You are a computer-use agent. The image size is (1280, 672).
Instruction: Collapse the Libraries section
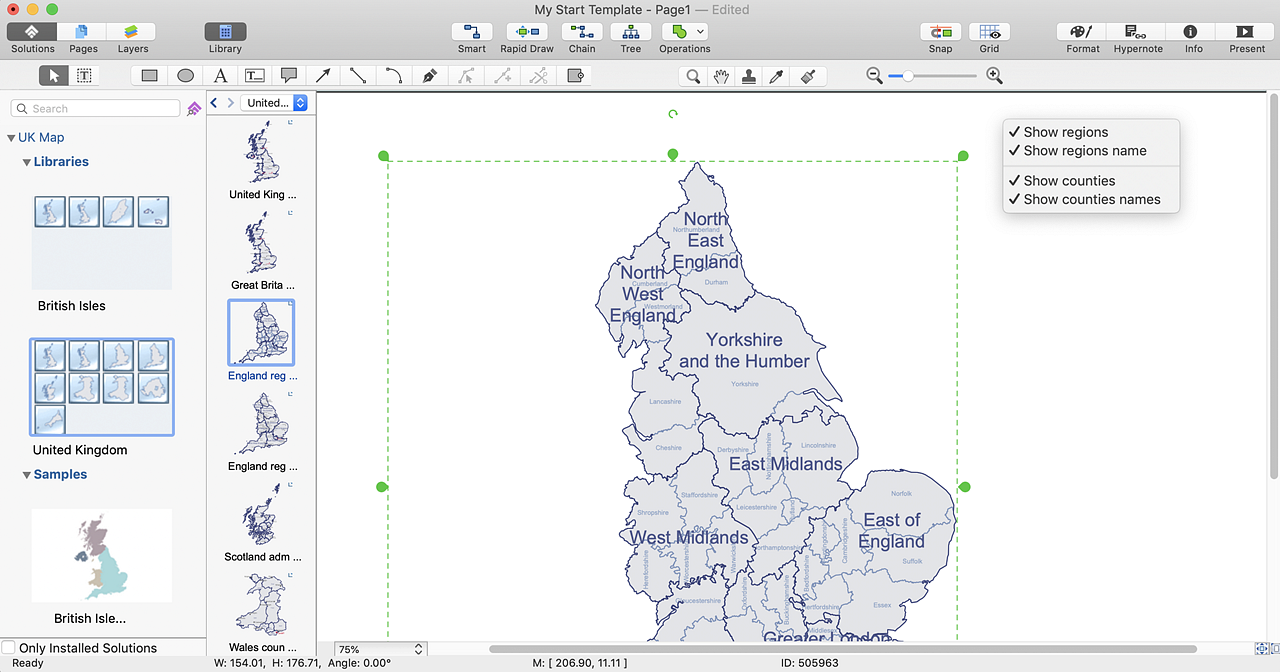[27, 162]
